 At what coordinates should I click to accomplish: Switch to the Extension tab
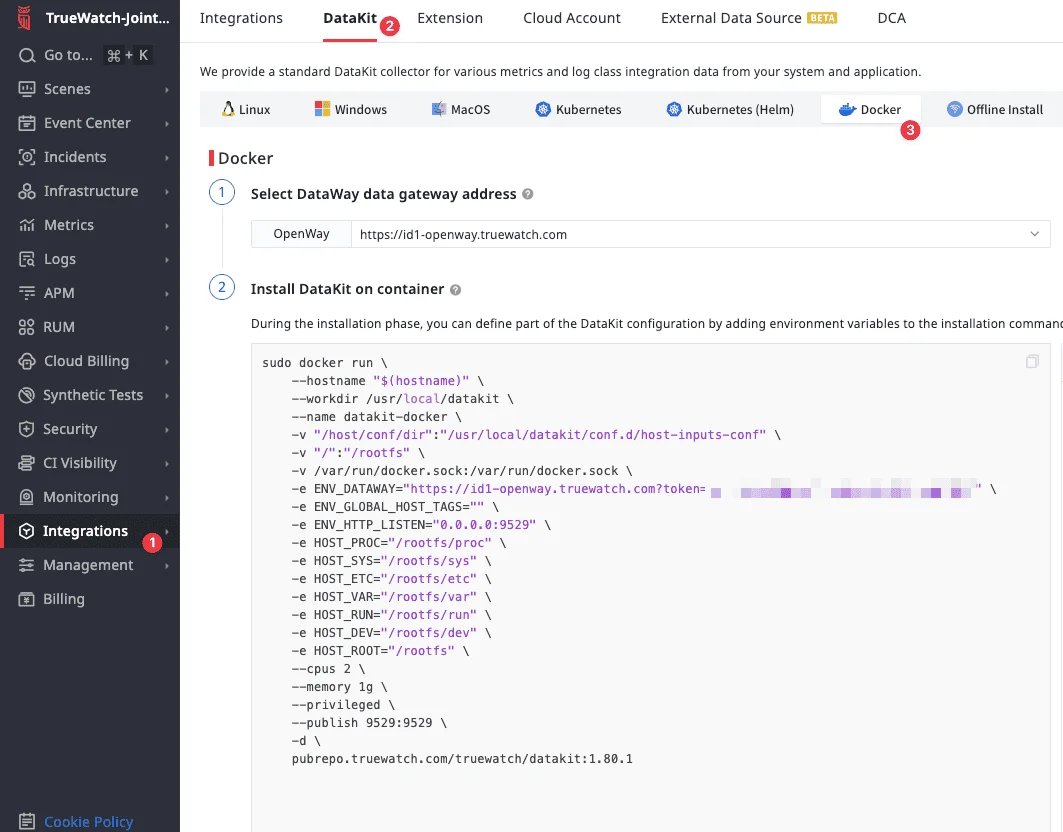pos(450,18)
